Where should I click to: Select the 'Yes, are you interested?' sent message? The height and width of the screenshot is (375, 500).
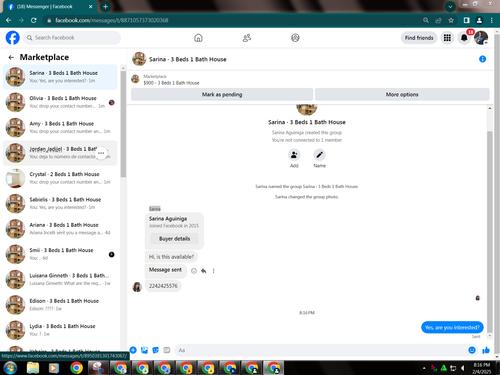point(452,327)
